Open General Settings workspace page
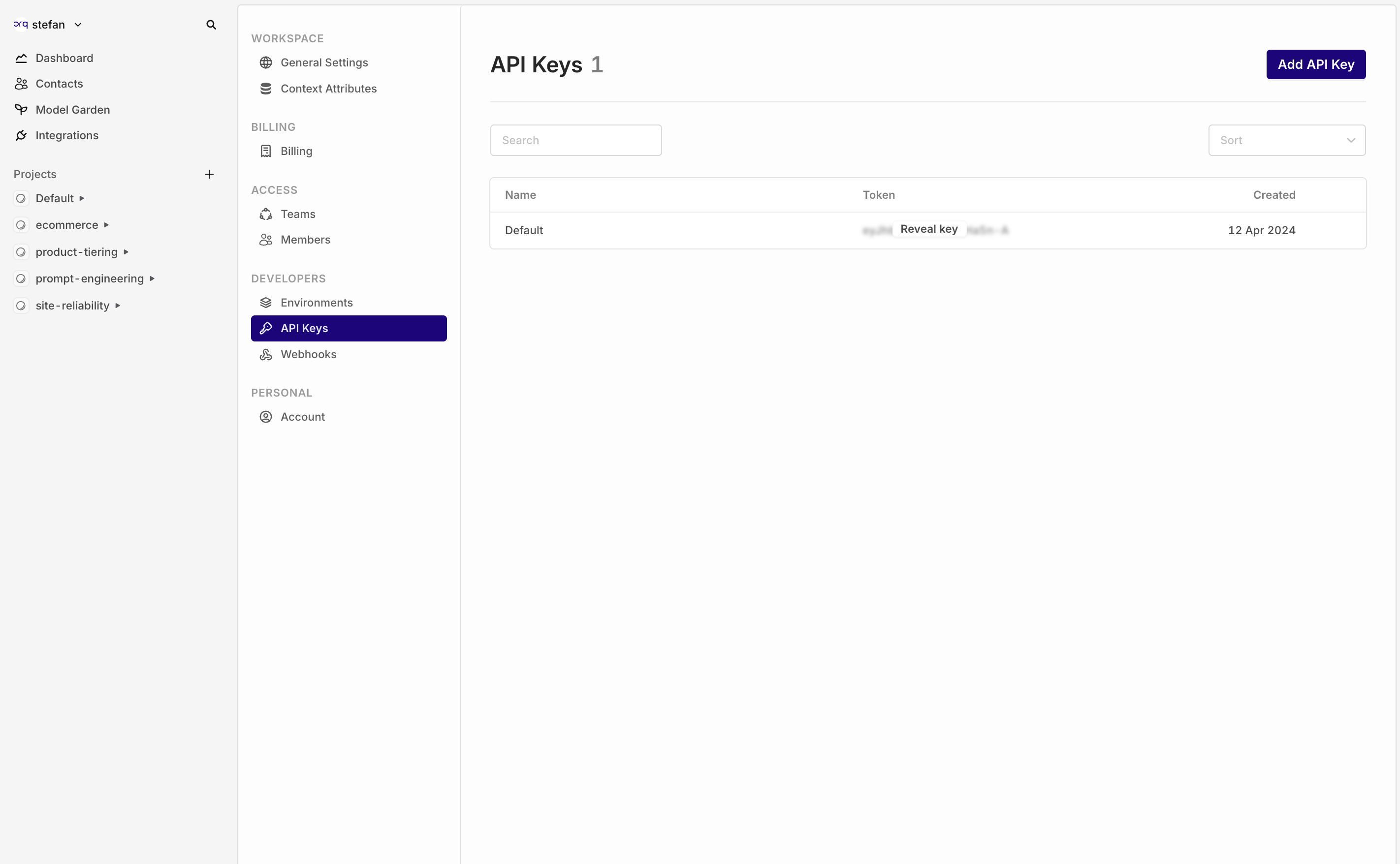This screenshot has height=864, width=1400. click(324, 62)
